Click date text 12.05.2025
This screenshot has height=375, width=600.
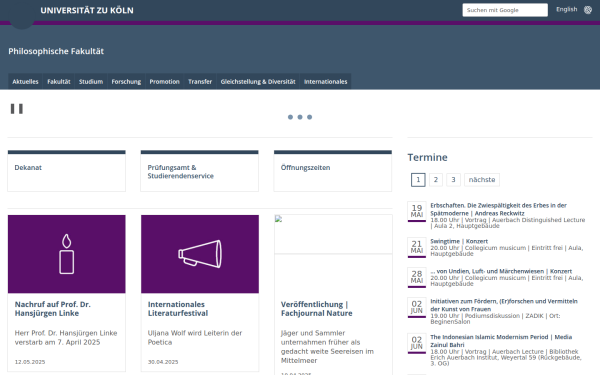click(30, 362)
